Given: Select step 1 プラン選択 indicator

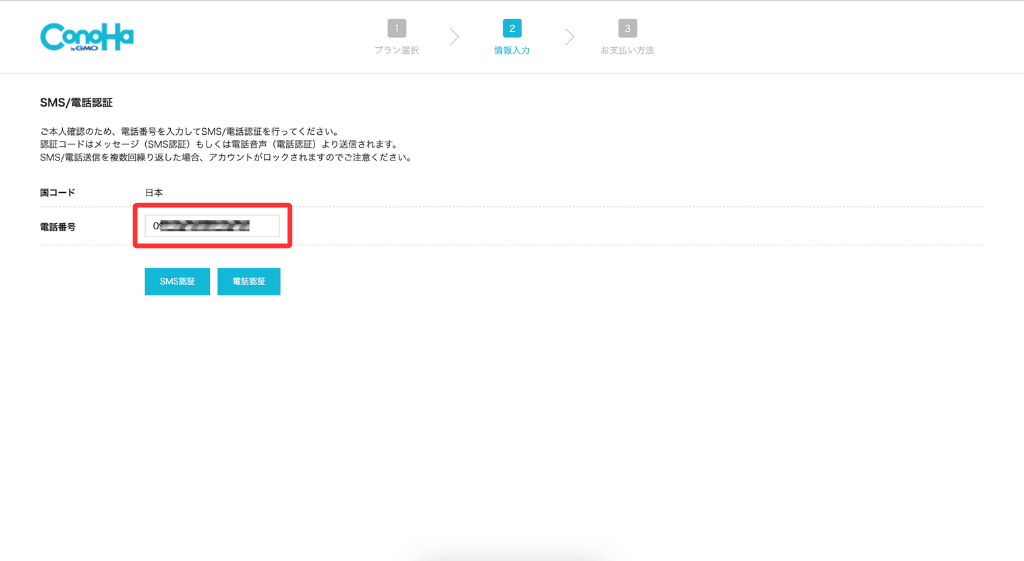Looking at the screenshot, I should [x=396, y=37].
